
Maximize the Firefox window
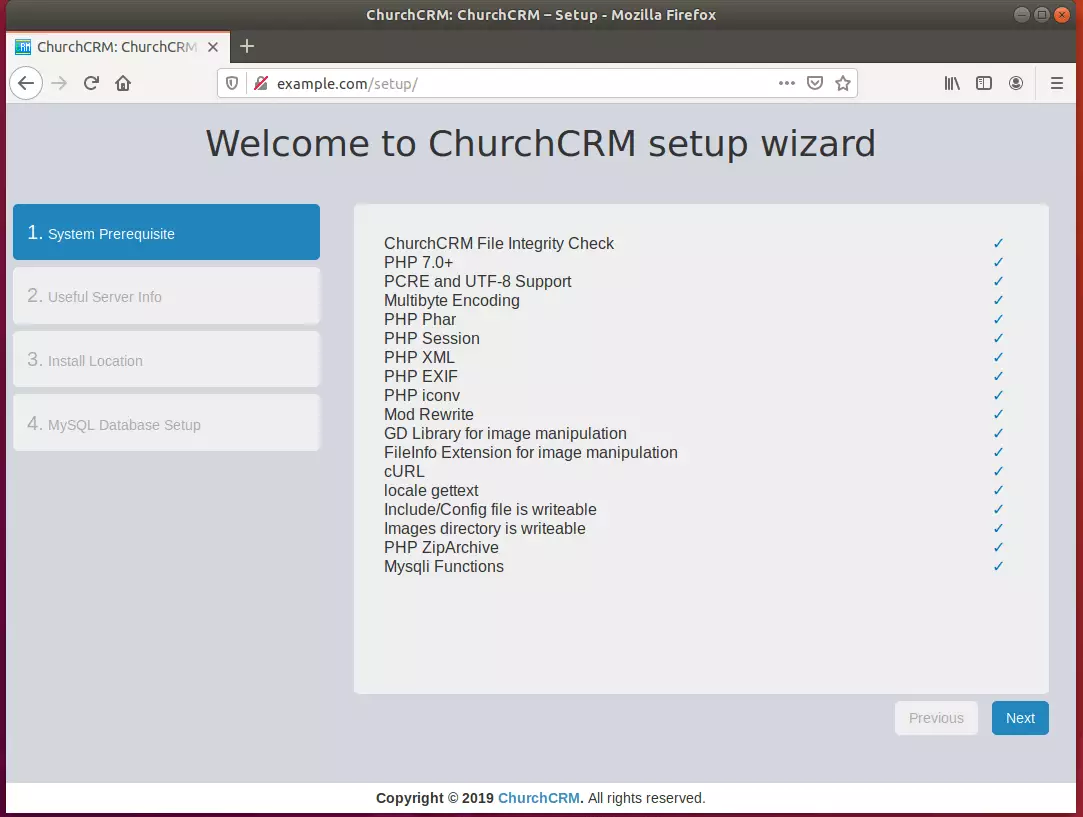pos(1042,15)
